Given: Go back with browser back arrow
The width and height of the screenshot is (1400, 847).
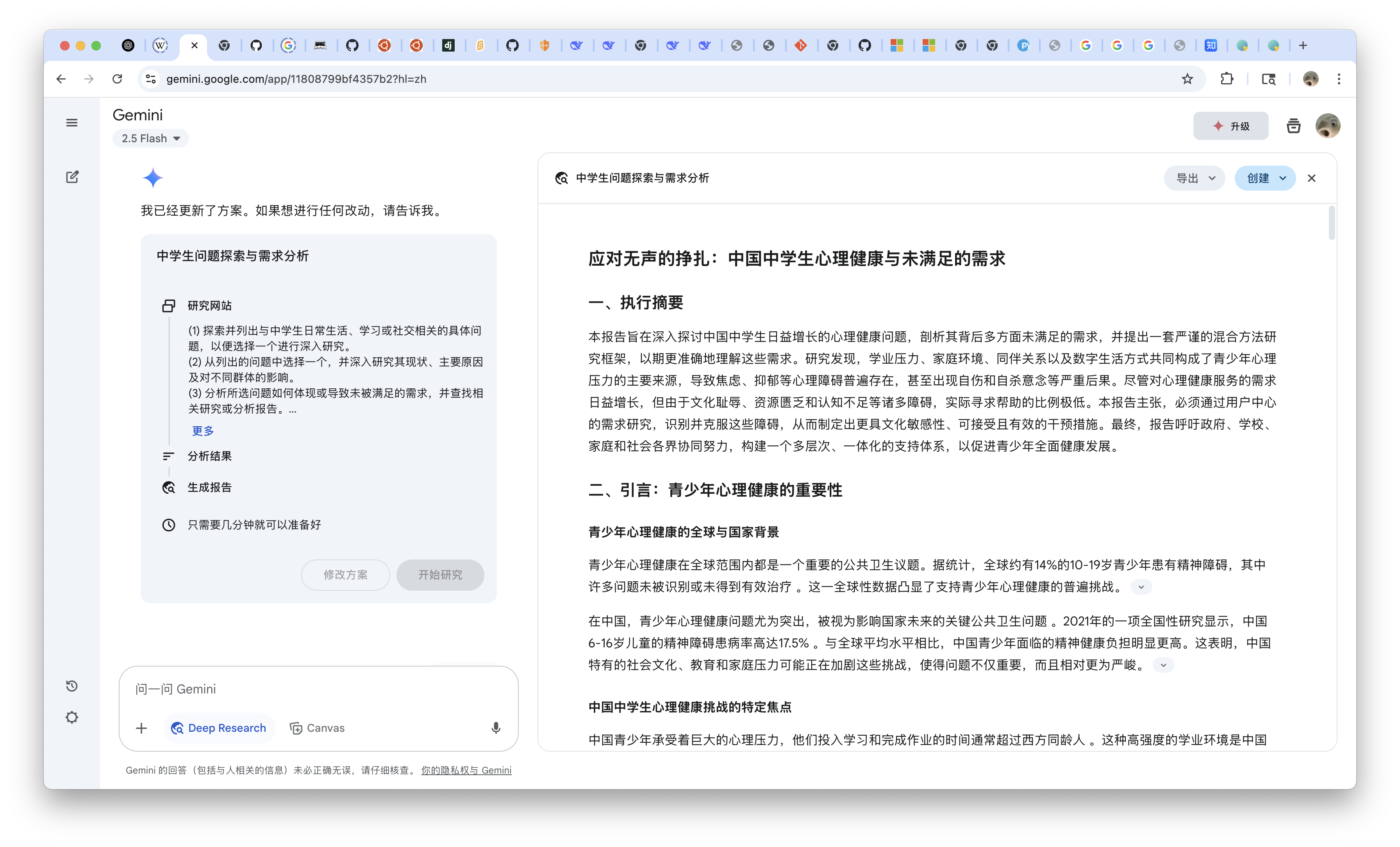Looking at the screenshot, I should point(61,79).
